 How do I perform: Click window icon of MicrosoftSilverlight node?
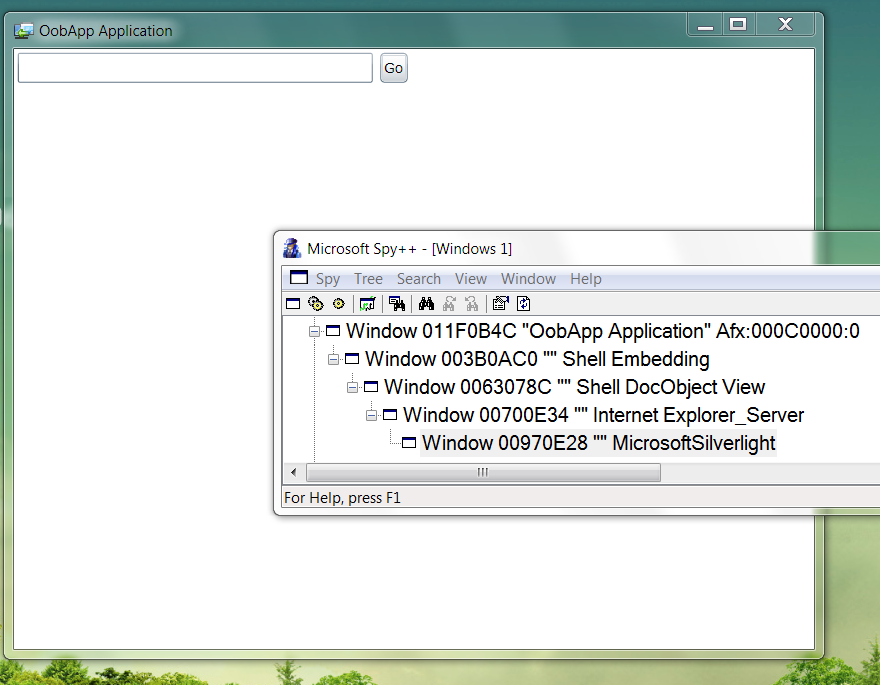coord(409,443)
